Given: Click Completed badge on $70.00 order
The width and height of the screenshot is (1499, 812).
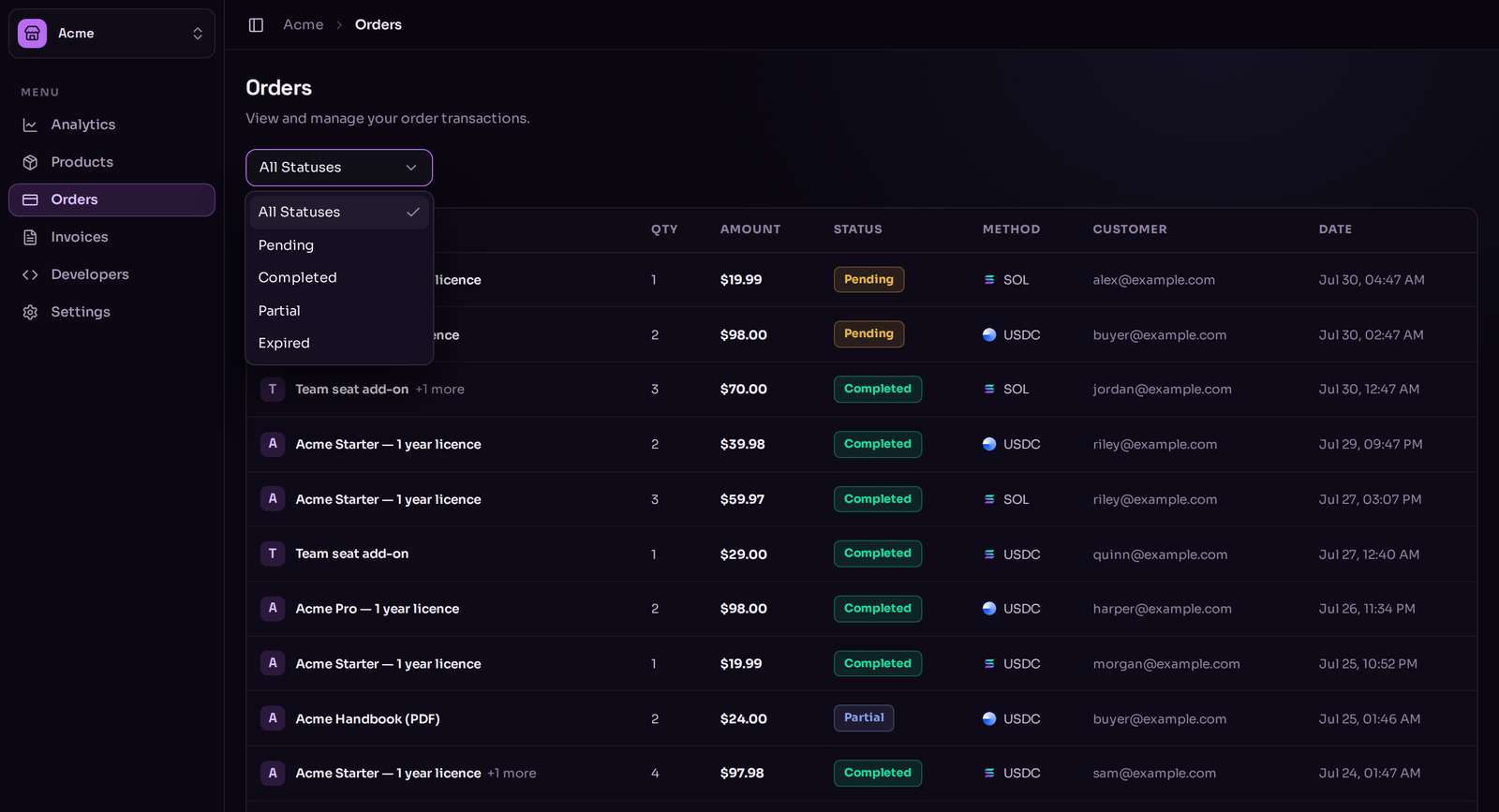Looking at the screenshot, I should click(x=878, y=389).
